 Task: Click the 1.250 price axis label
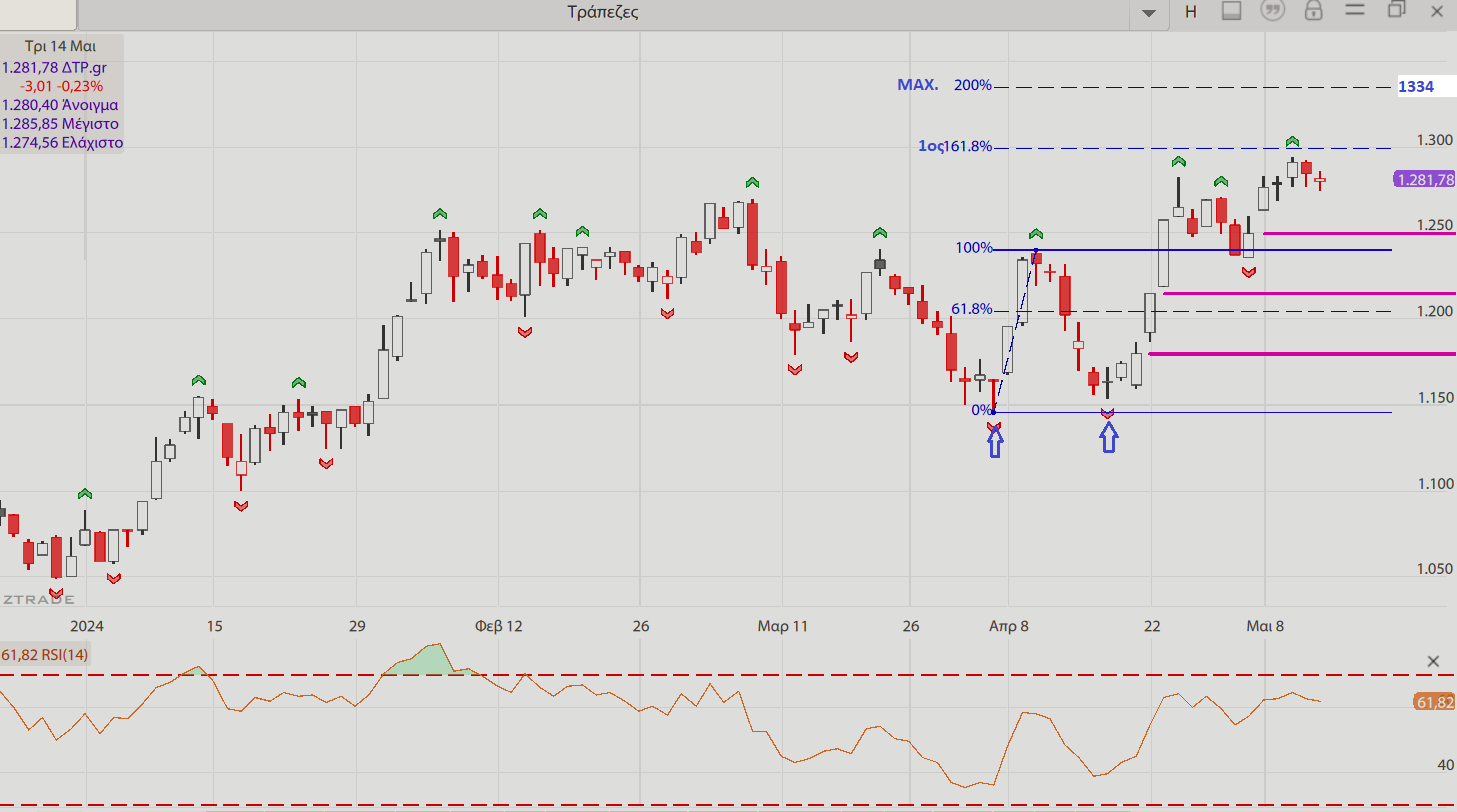click(x=1435, y=225)
